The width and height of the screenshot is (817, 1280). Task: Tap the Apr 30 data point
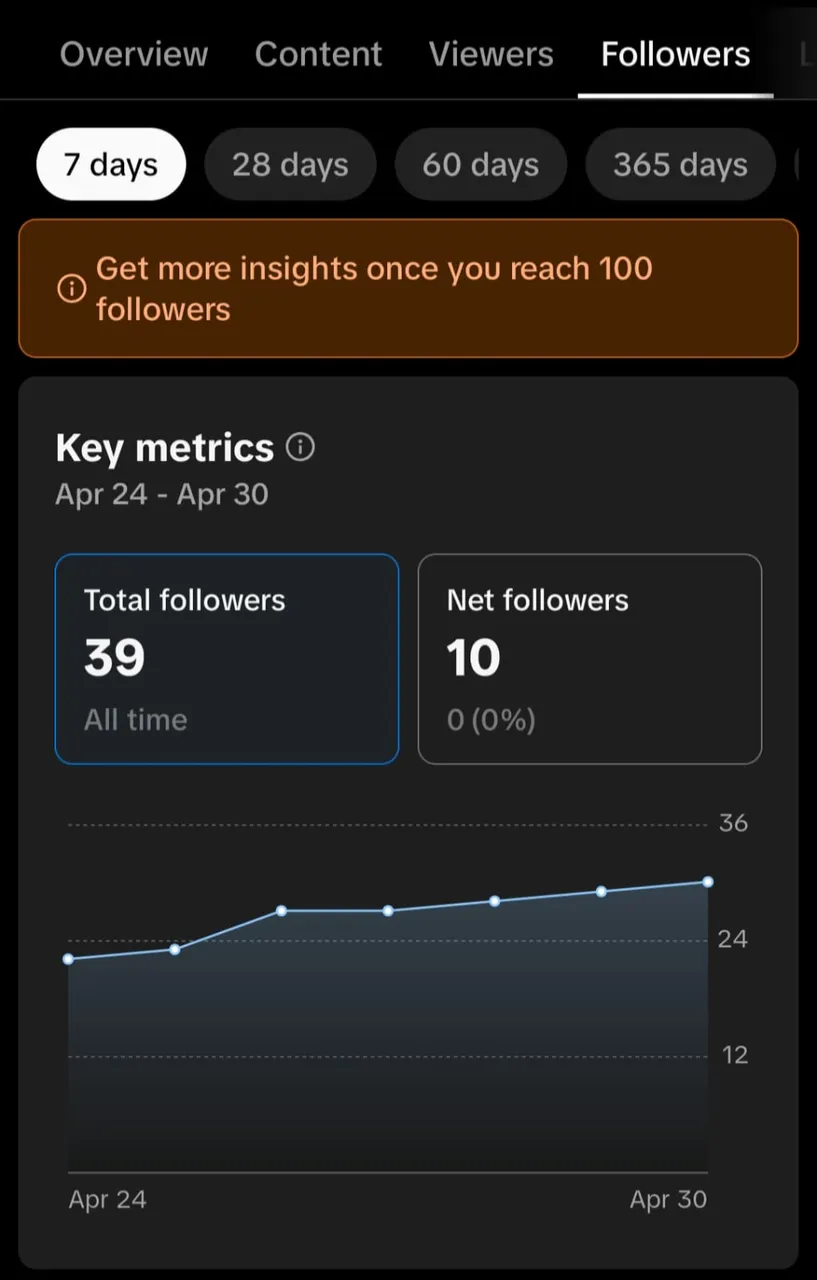[708, 882]
